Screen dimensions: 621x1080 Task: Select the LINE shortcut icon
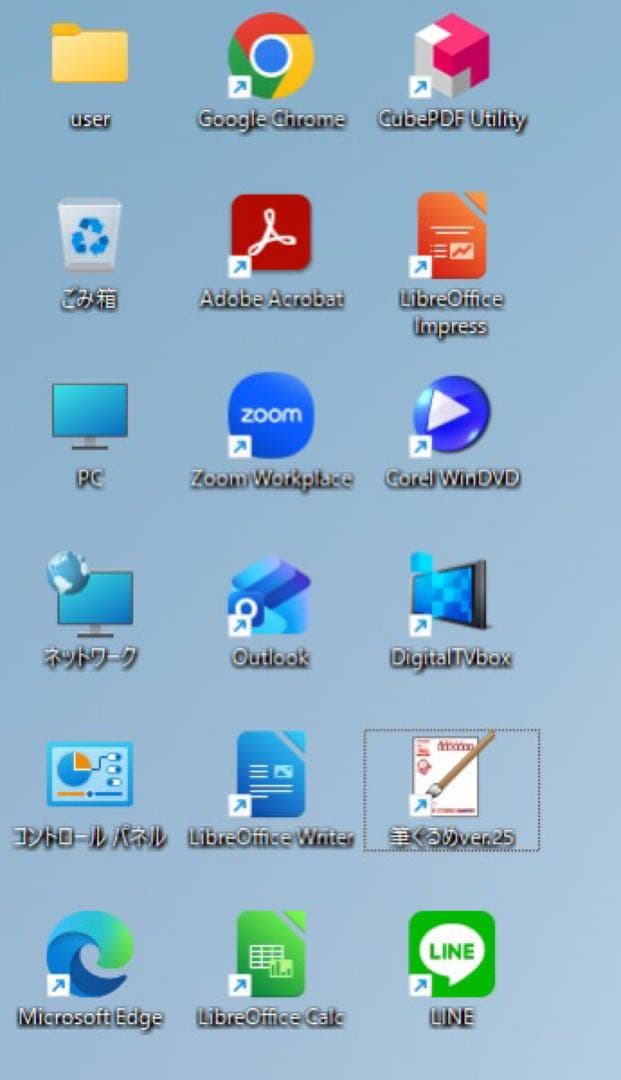pyautogui.click(x=452, y=954)
